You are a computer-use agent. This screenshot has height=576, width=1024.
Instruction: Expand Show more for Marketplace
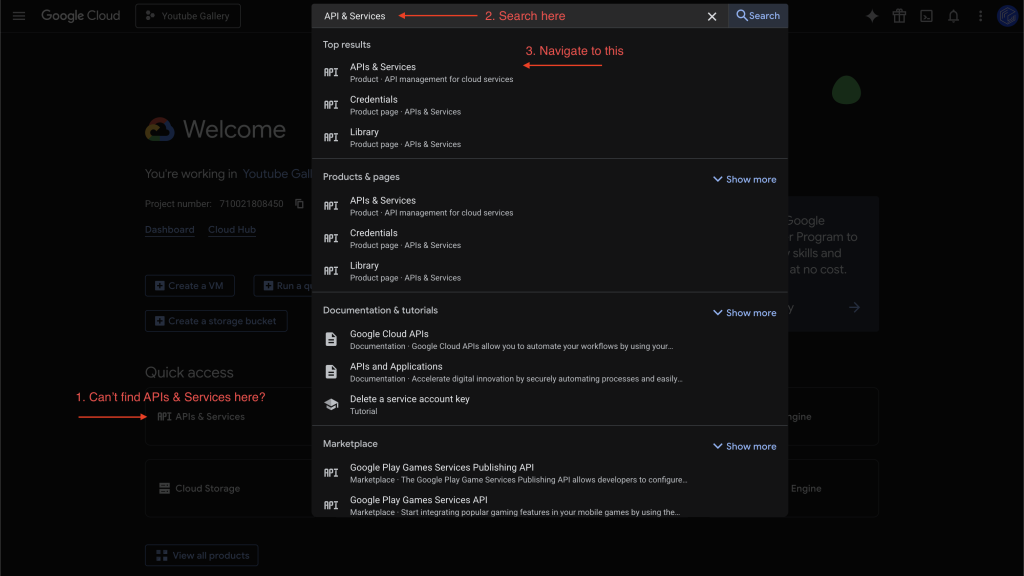point(744,446)
